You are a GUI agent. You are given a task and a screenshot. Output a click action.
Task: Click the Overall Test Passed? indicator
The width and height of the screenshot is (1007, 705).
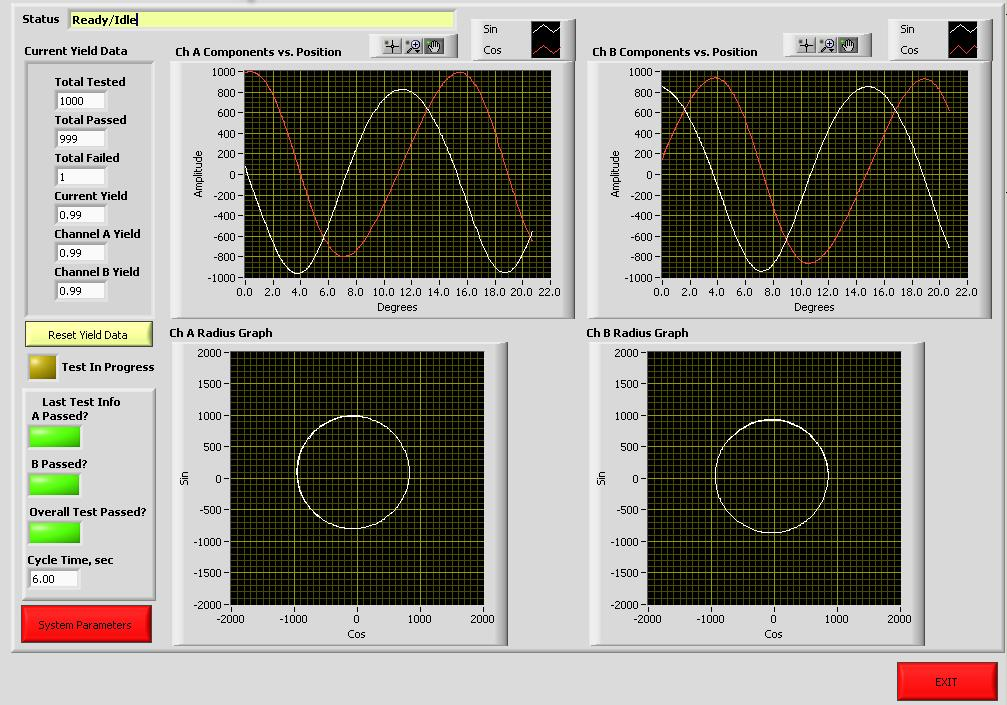55,533
